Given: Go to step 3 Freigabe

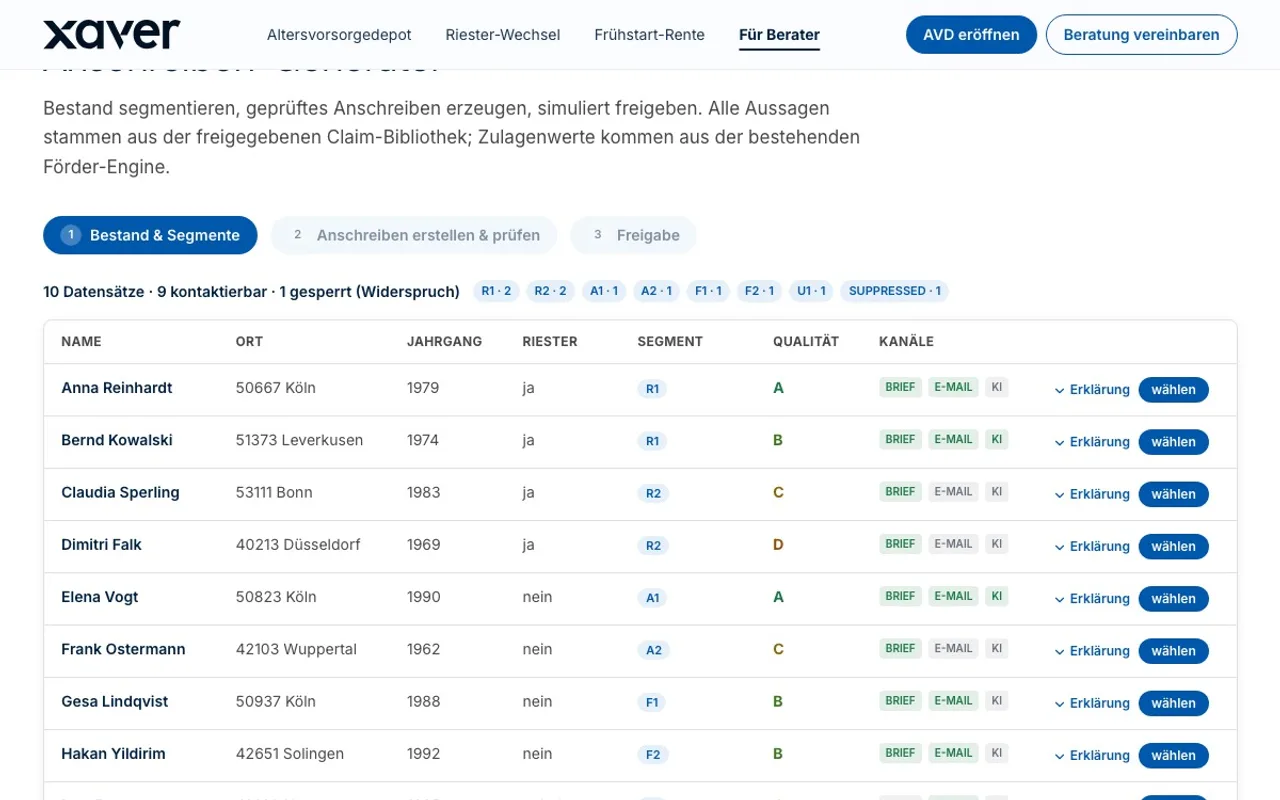Looking at the screenshot, I should [x=633, y=235].
